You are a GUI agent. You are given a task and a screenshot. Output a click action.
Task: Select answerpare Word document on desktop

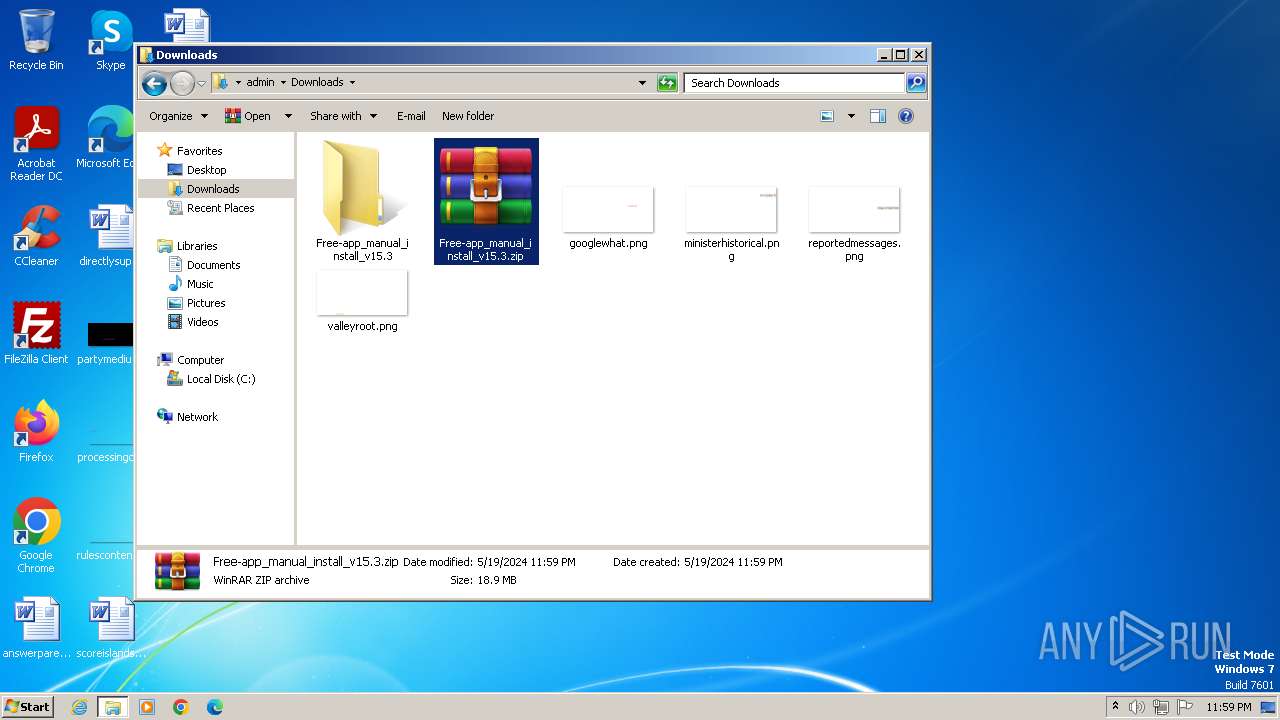pos(36,628)
